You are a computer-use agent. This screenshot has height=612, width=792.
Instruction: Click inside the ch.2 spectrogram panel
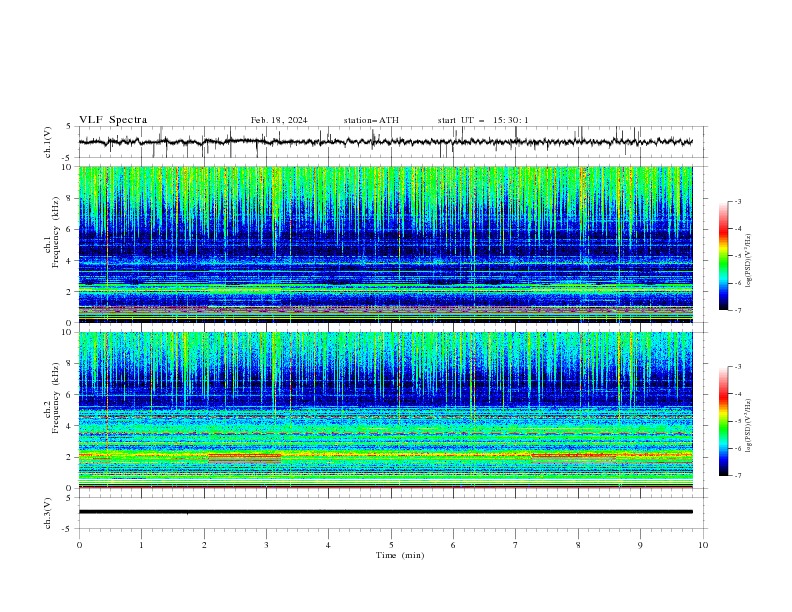coord(385,410)
